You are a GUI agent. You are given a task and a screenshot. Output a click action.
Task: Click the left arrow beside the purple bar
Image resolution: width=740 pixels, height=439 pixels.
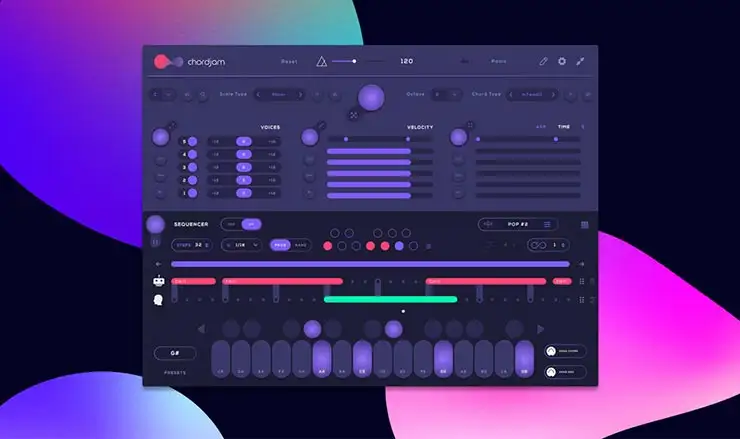click(159, 264)
